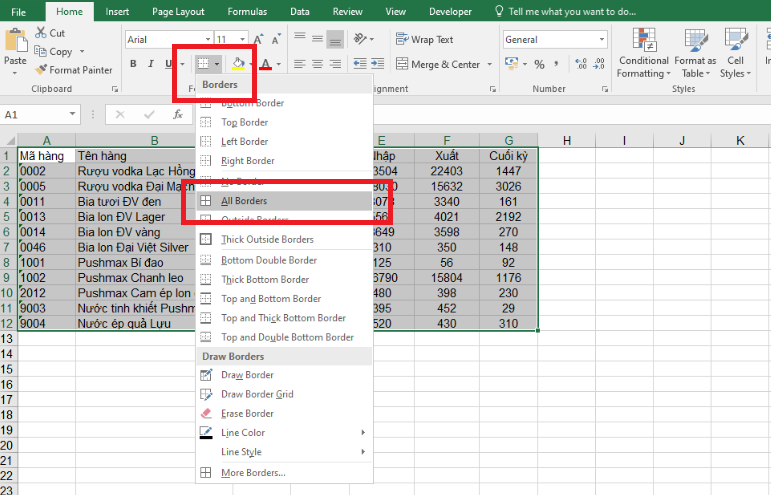771x495 pixels.
Task: Choose Erase Border from the menu
Action: 246,413
